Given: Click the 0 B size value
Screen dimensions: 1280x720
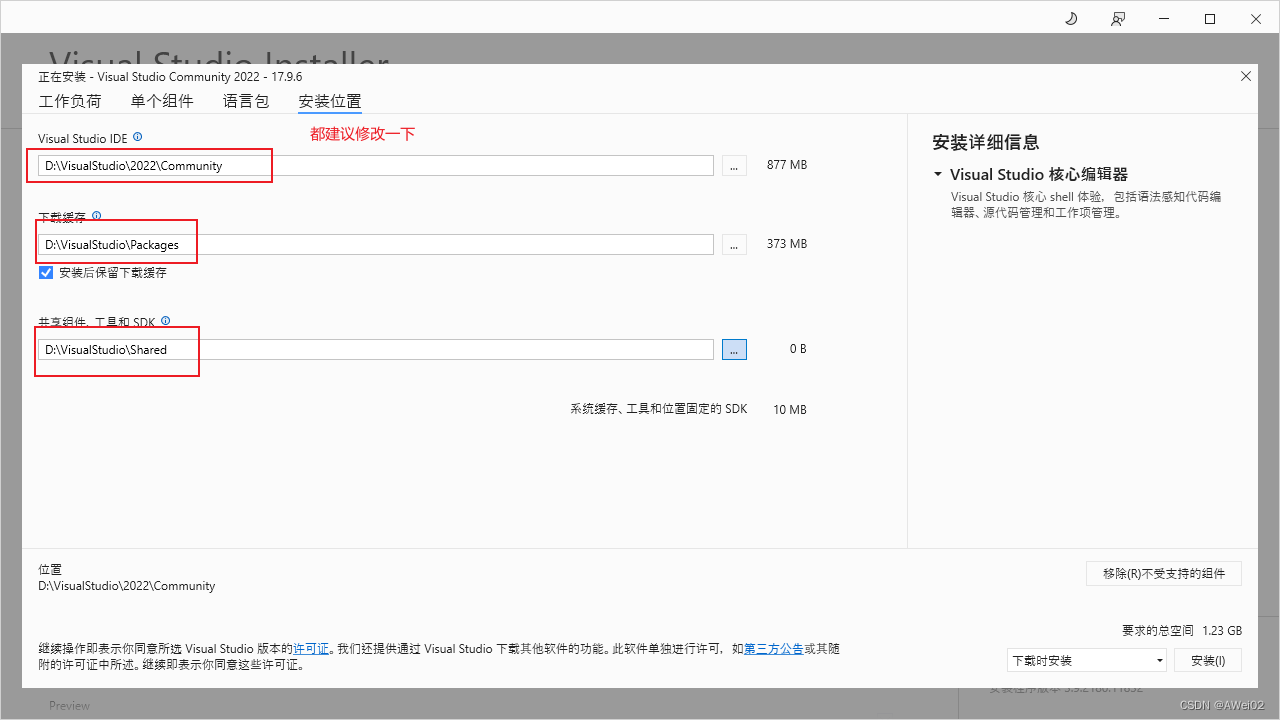Looking at the screenshot, I should coord(798,349).
